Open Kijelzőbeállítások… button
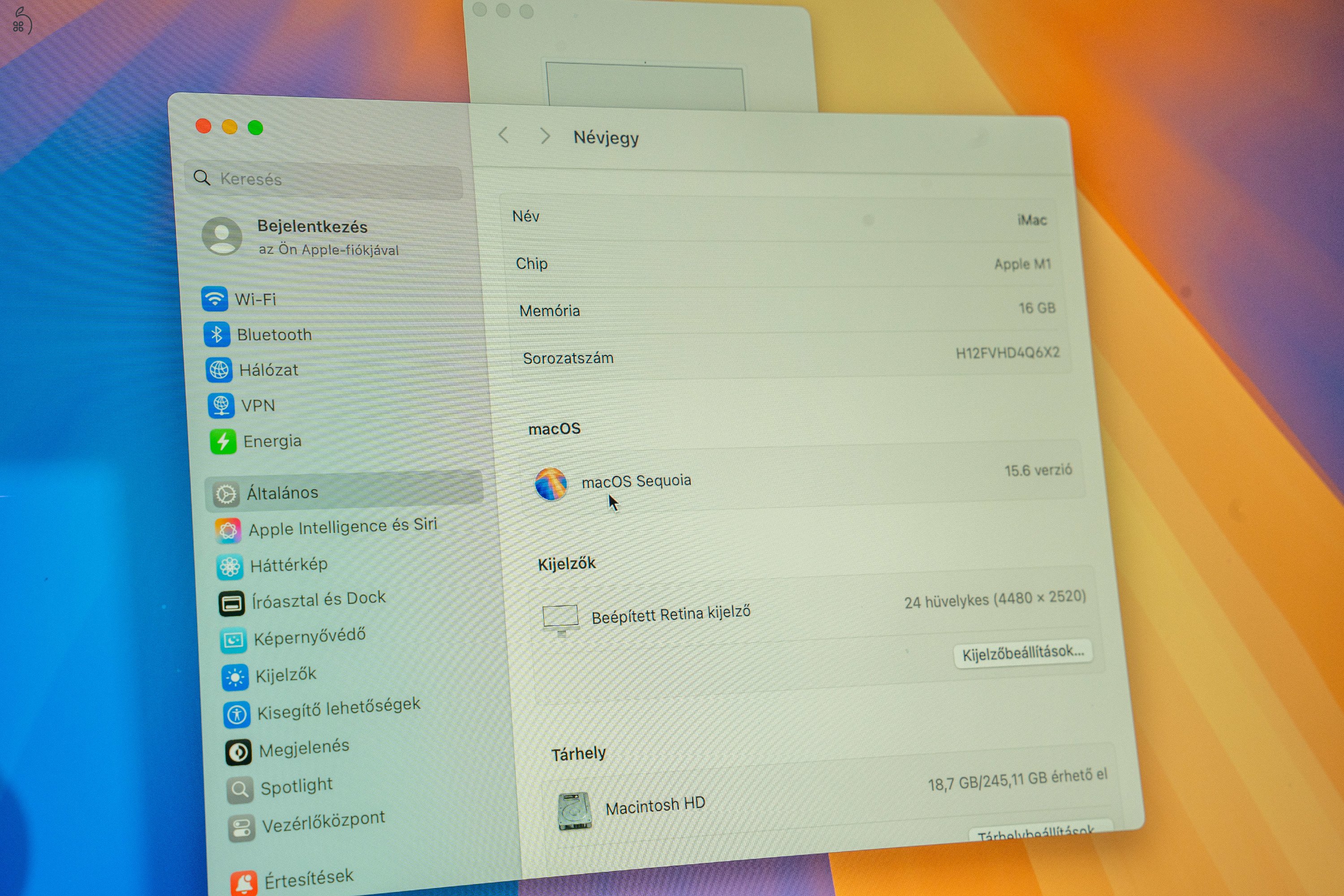The image size is (1344, 896). 1023,653
